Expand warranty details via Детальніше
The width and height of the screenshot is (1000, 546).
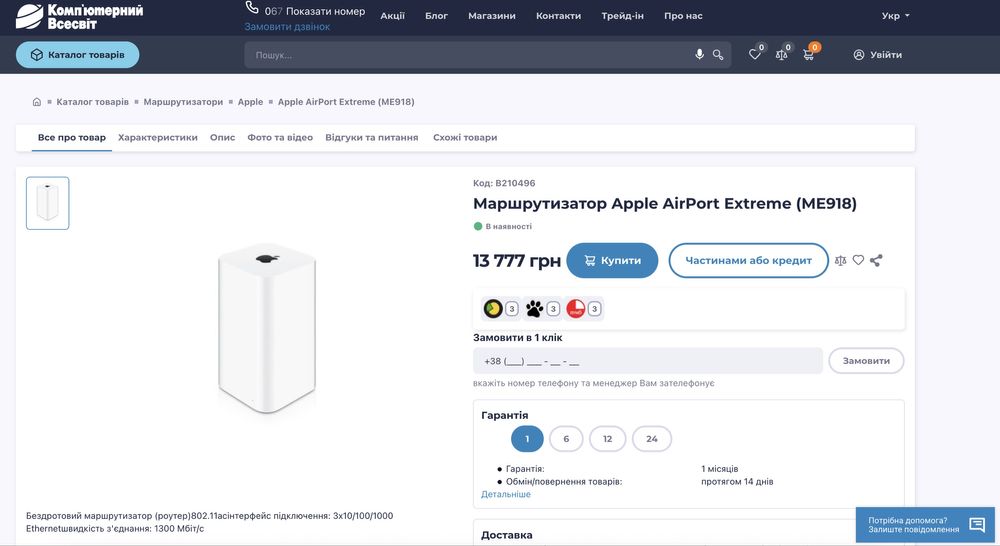[x=506, y=494]
